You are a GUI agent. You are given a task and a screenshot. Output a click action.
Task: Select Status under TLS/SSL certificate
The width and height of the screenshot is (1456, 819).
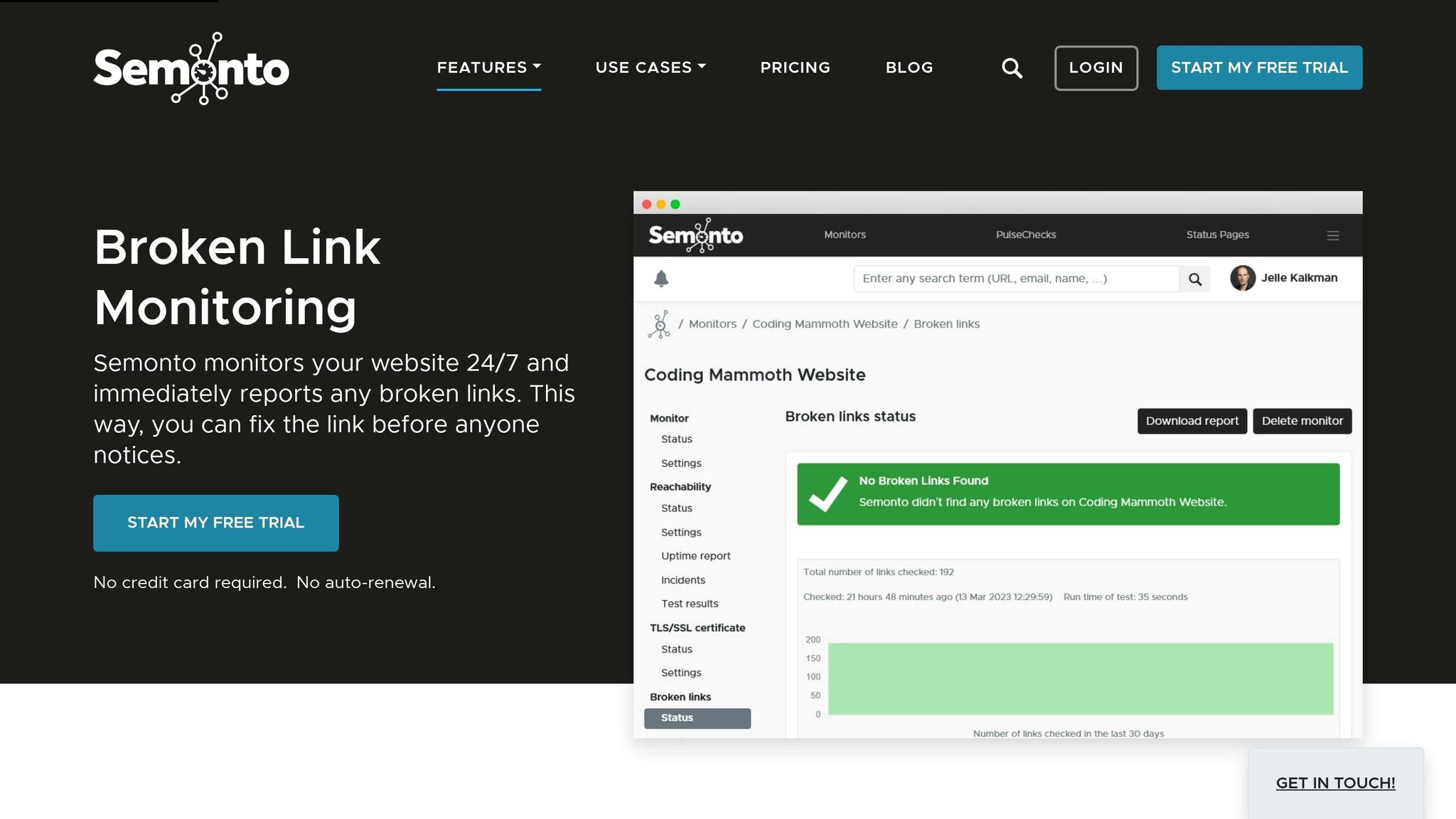(677, 649)
